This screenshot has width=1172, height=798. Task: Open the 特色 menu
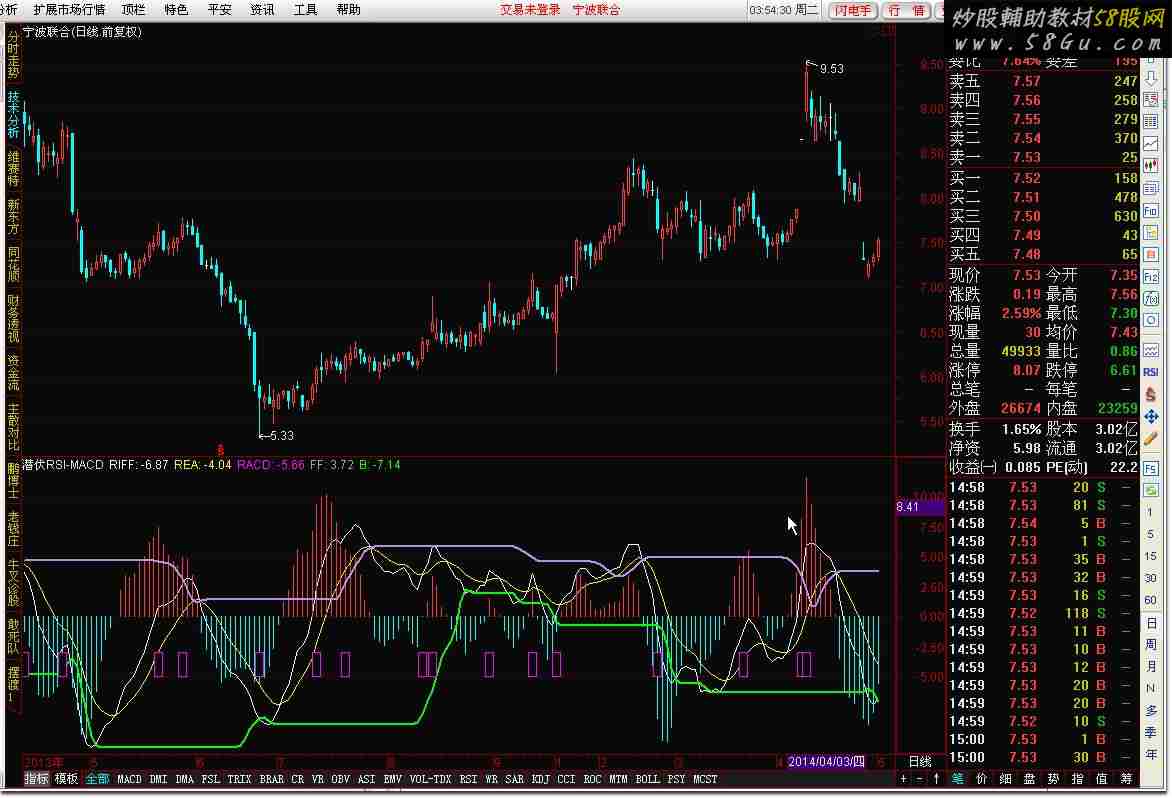176,10
